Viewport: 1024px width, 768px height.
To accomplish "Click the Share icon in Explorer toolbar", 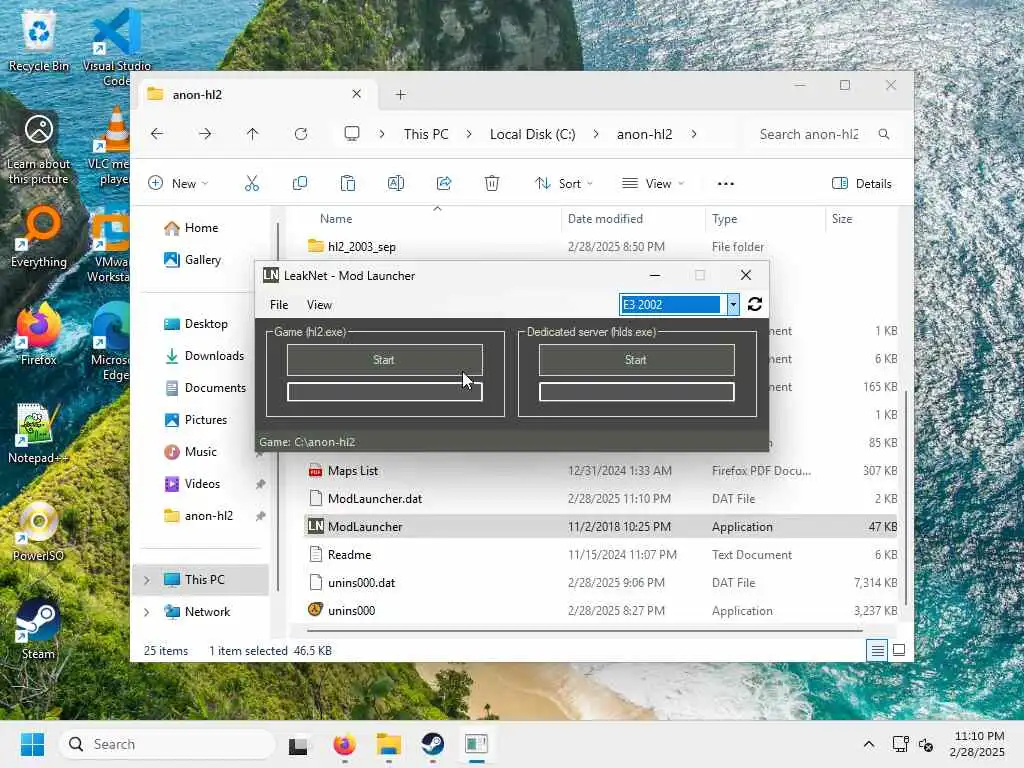I will coord(444,184).
